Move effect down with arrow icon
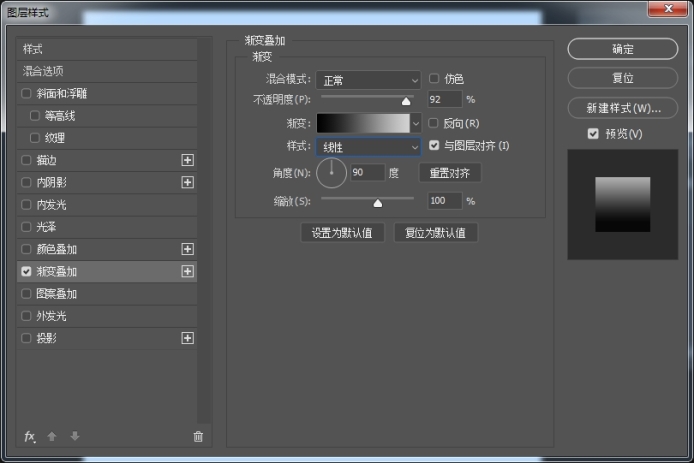This screenshot has height=463, width=694. (75, 436)
